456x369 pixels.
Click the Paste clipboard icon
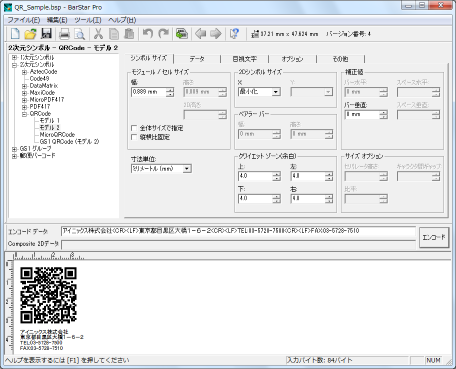coord(129,34)
